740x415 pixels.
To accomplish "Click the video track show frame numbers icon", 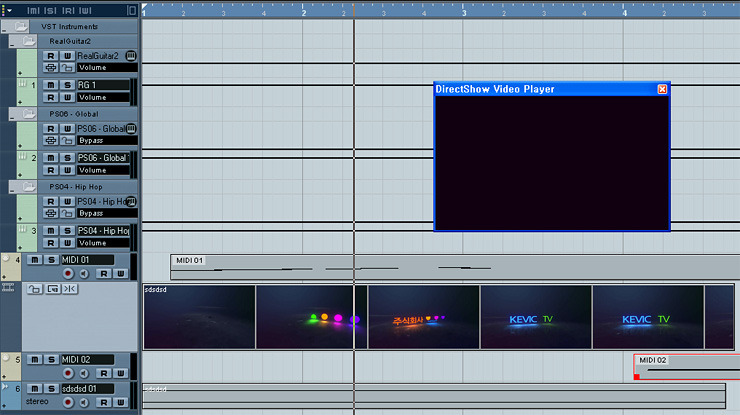I will 52,289.
